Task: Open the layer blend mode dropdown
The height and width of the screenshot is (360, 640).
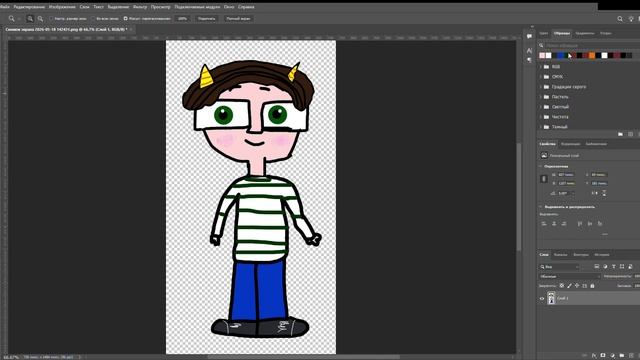Action: 570,276
